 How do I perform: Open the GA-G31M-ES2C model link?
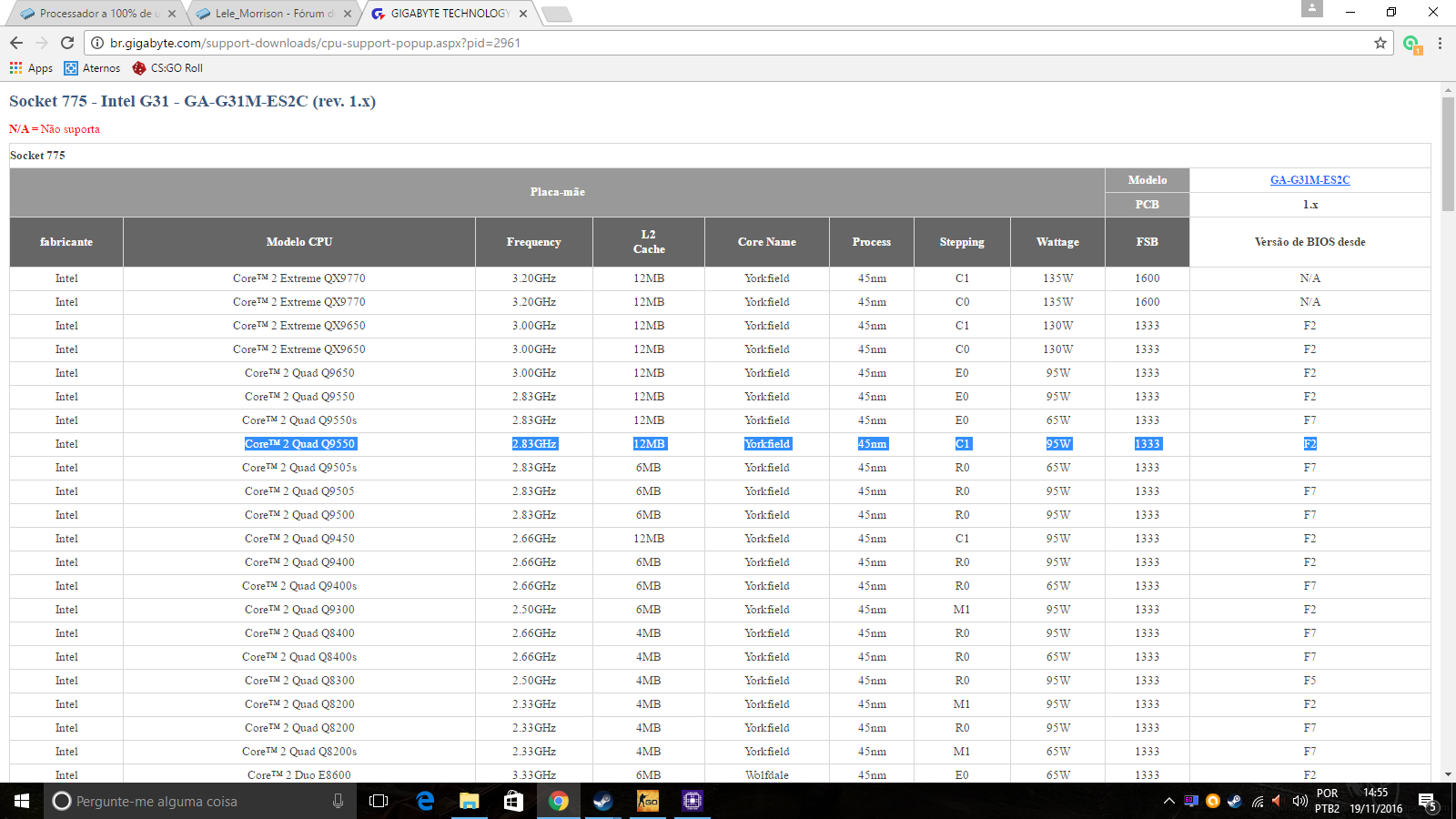[x=1309, y=180]
